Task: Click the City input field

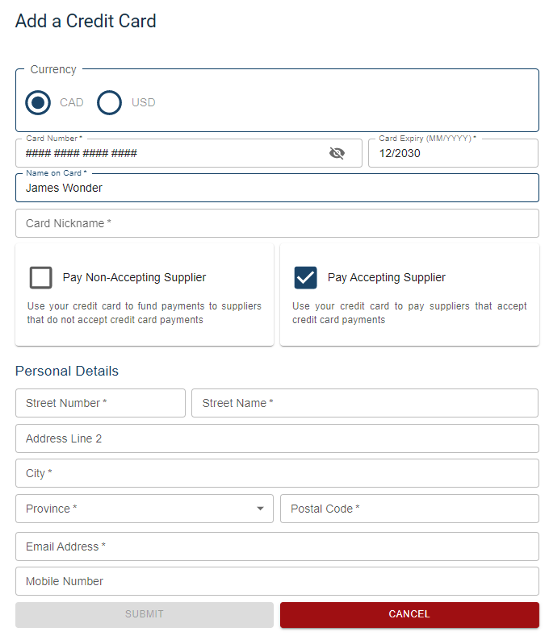Action: point(277,473)
